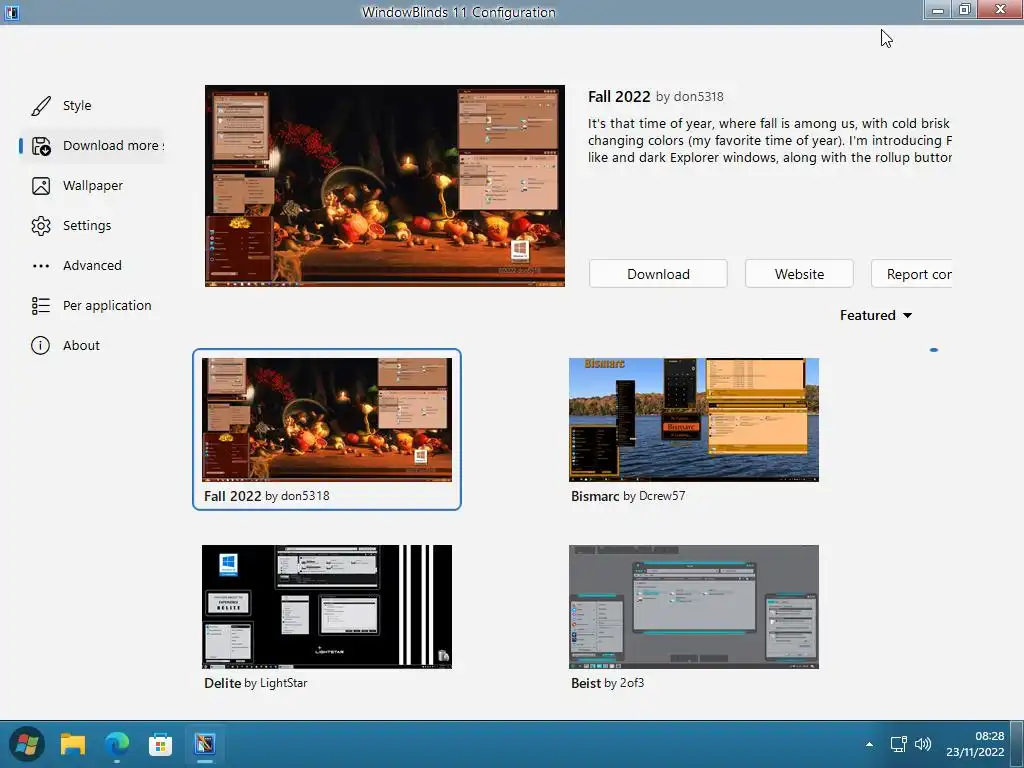
Task: Select the Beist style thumbnail
Action: pos(694,607)
